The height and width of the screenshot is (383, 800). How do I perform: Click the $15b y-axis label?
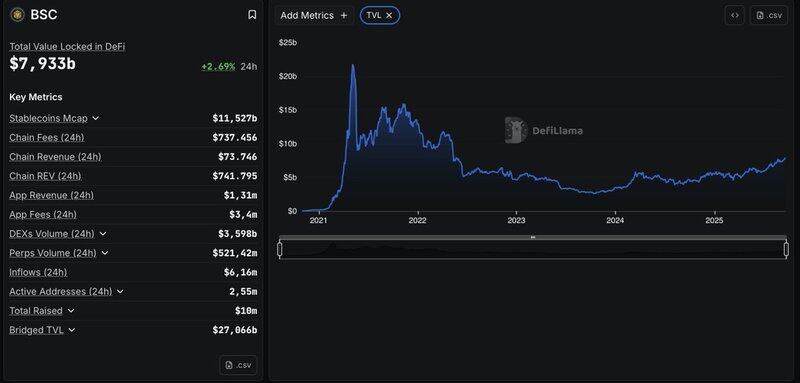(x=288, y=110)
